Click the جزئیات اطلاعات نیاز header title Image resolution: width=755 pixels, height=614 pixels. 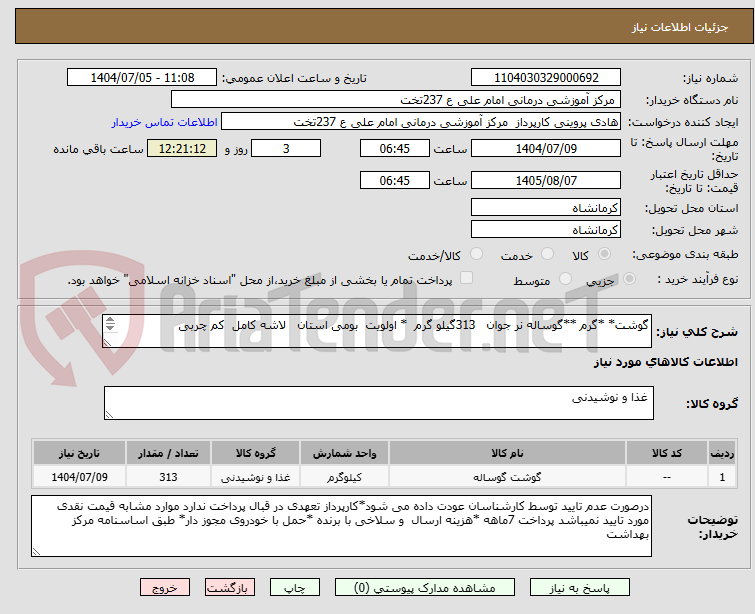[x=679, y=27]
